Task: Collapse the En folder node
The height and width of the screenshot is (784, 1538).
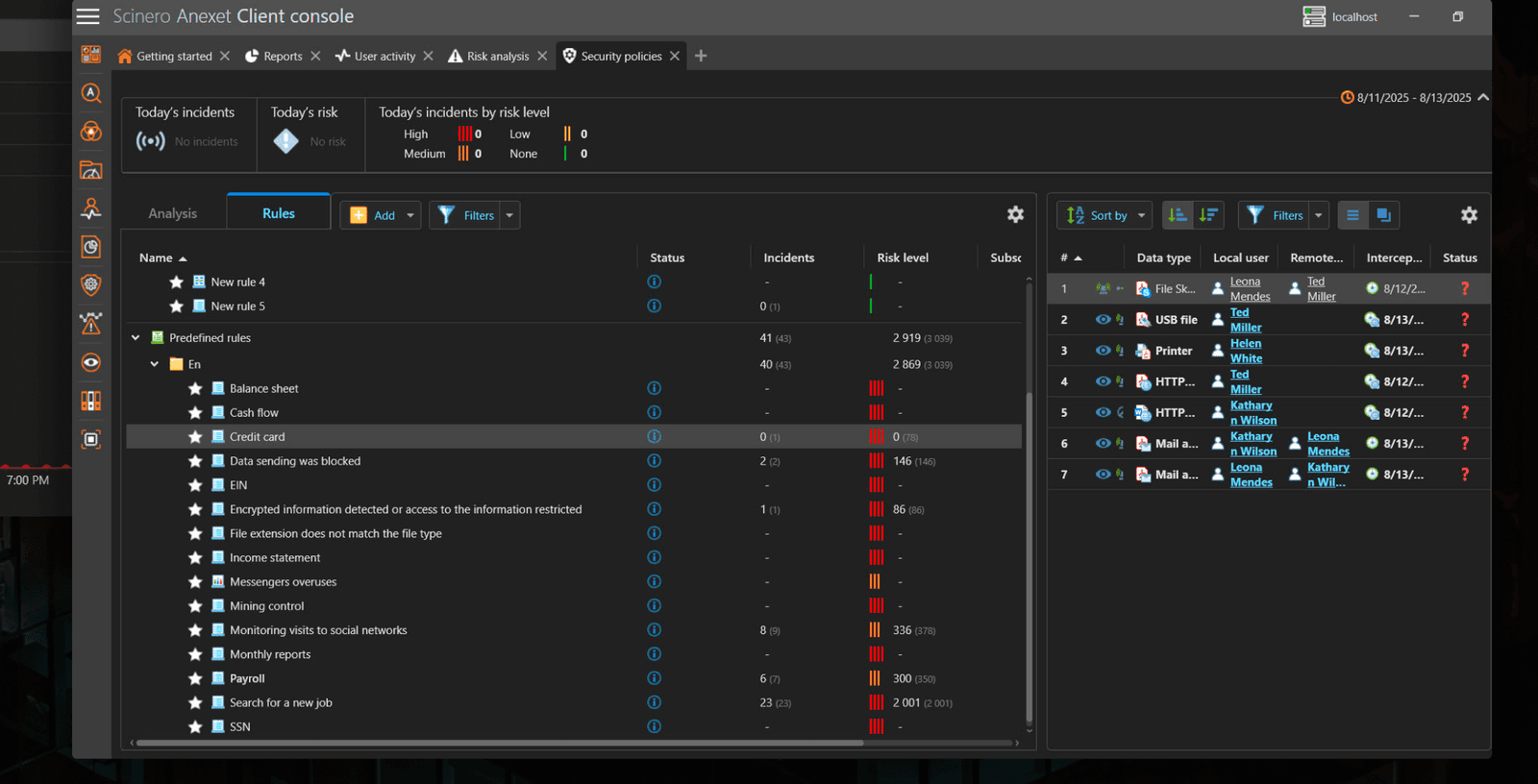Action: pyautogui.click(x=155, y=364)
